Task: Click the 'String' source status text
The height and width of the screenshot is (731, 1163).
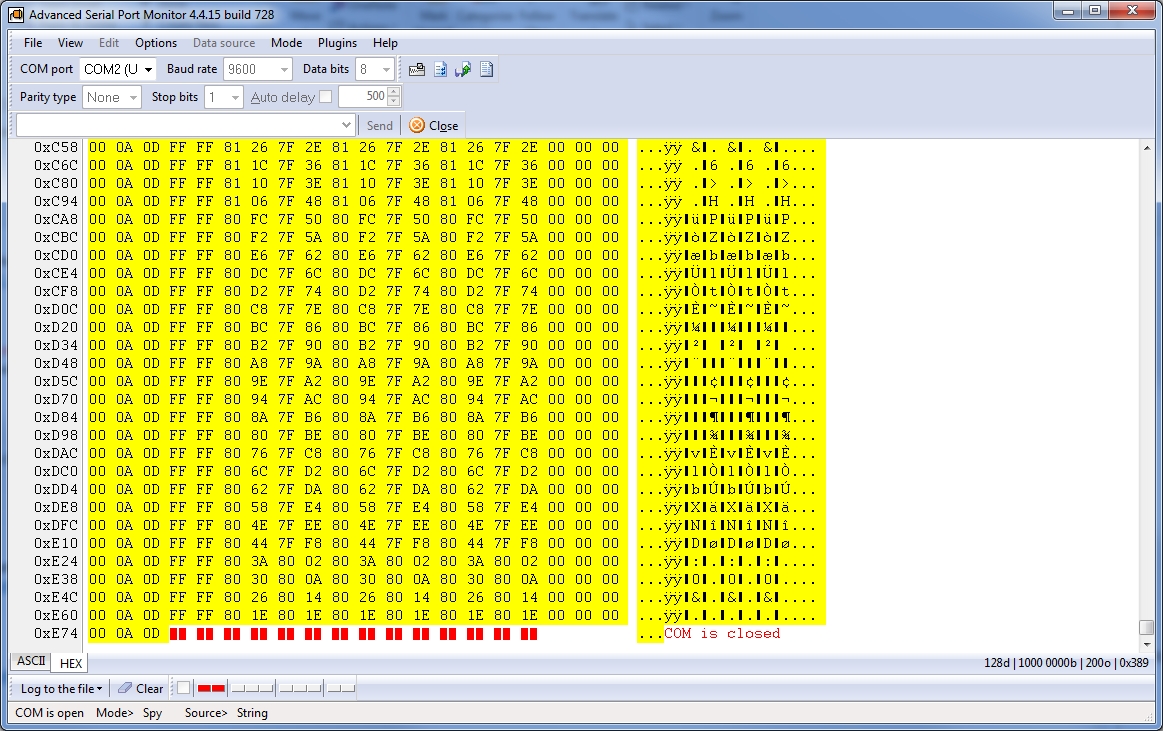Action: (x=252, y=712)
